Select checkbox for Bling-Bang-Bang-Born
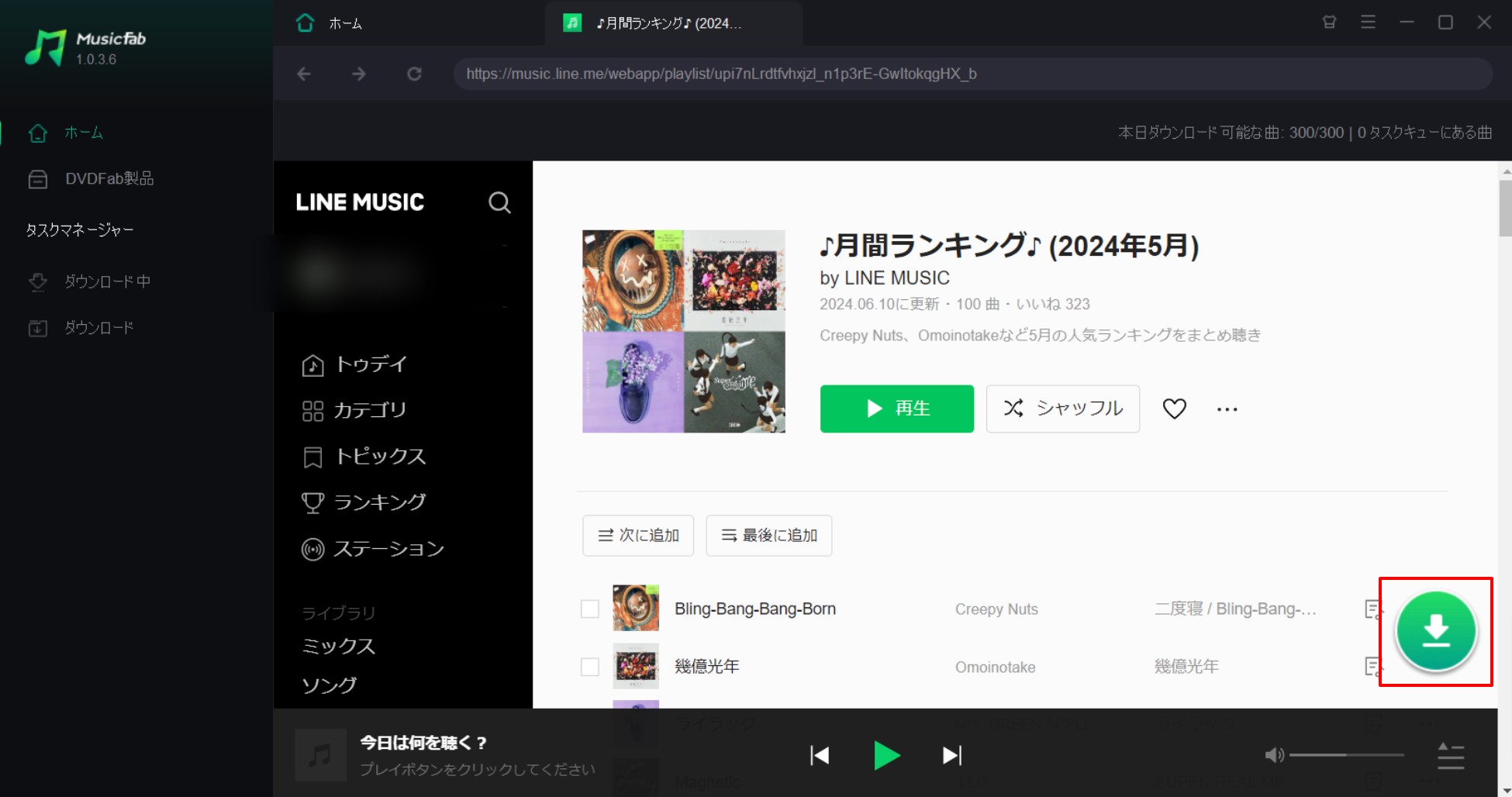This screenshot has height=797, width=1512. click(x=590, y=609)
